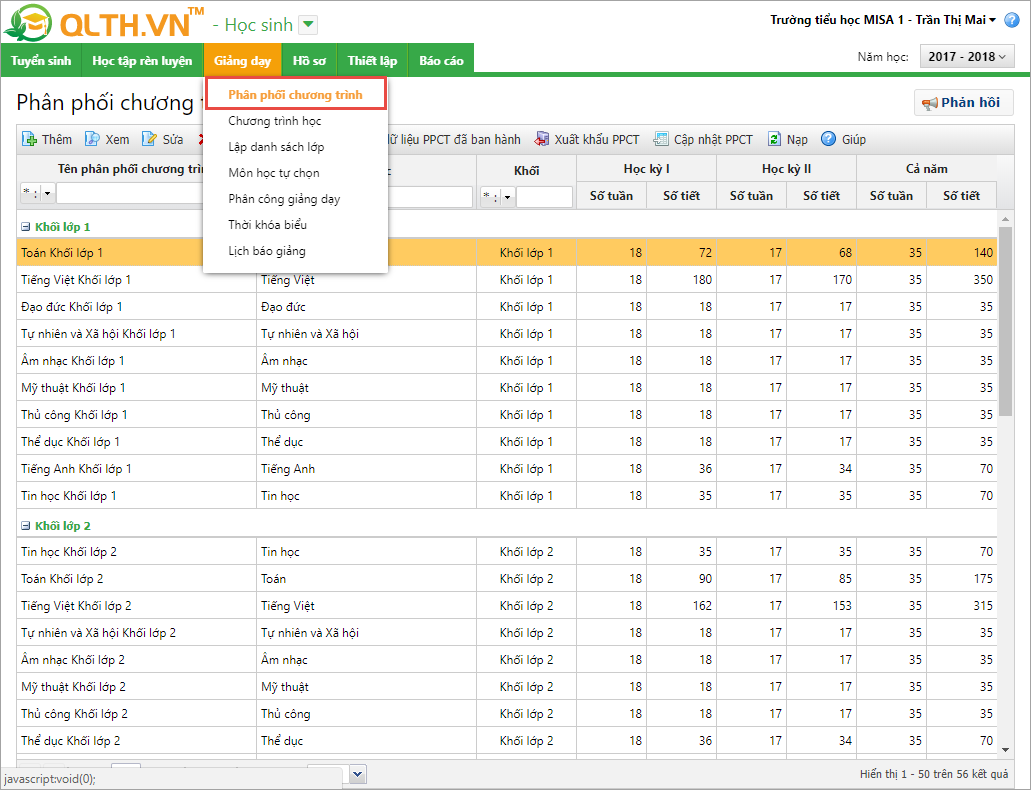1031x790 pixels.
Task: Click the Cập nhật PPCT update icon
Action: pos(661,140)
